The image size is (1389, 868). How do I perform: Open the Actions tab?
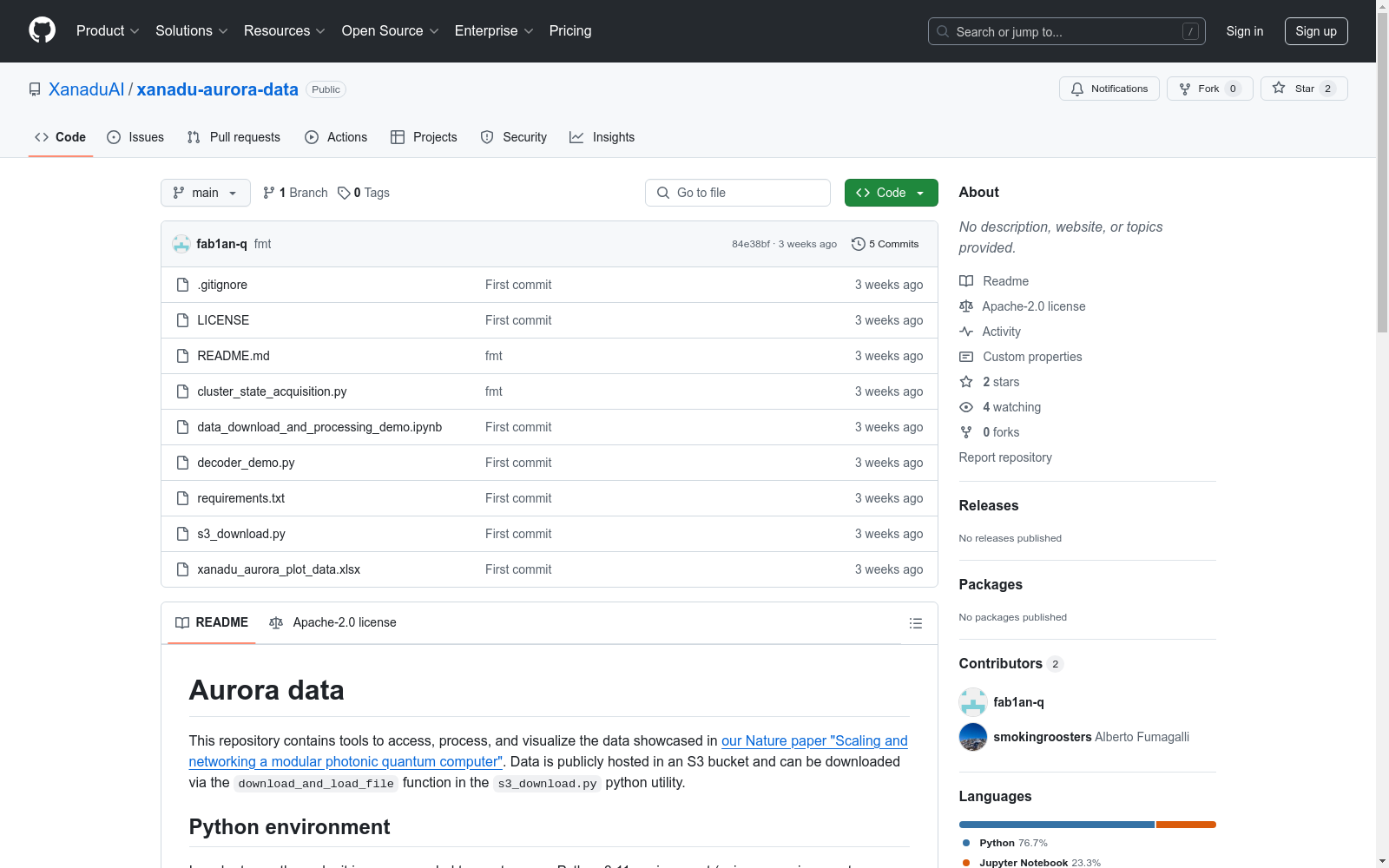click(x=336, y=137)
